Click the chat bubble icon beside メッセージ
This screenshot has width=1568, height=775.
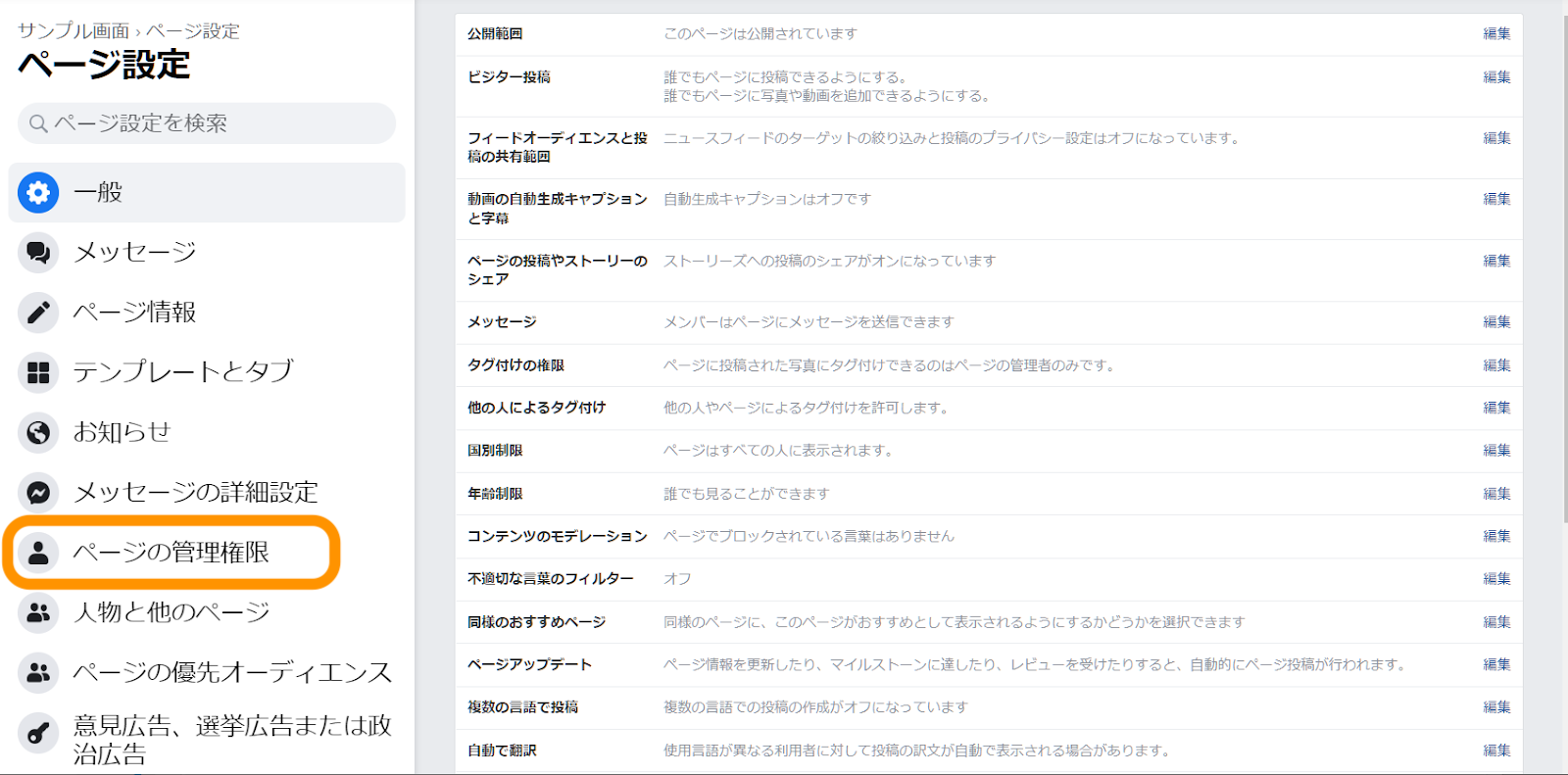[x=38, y=253]
